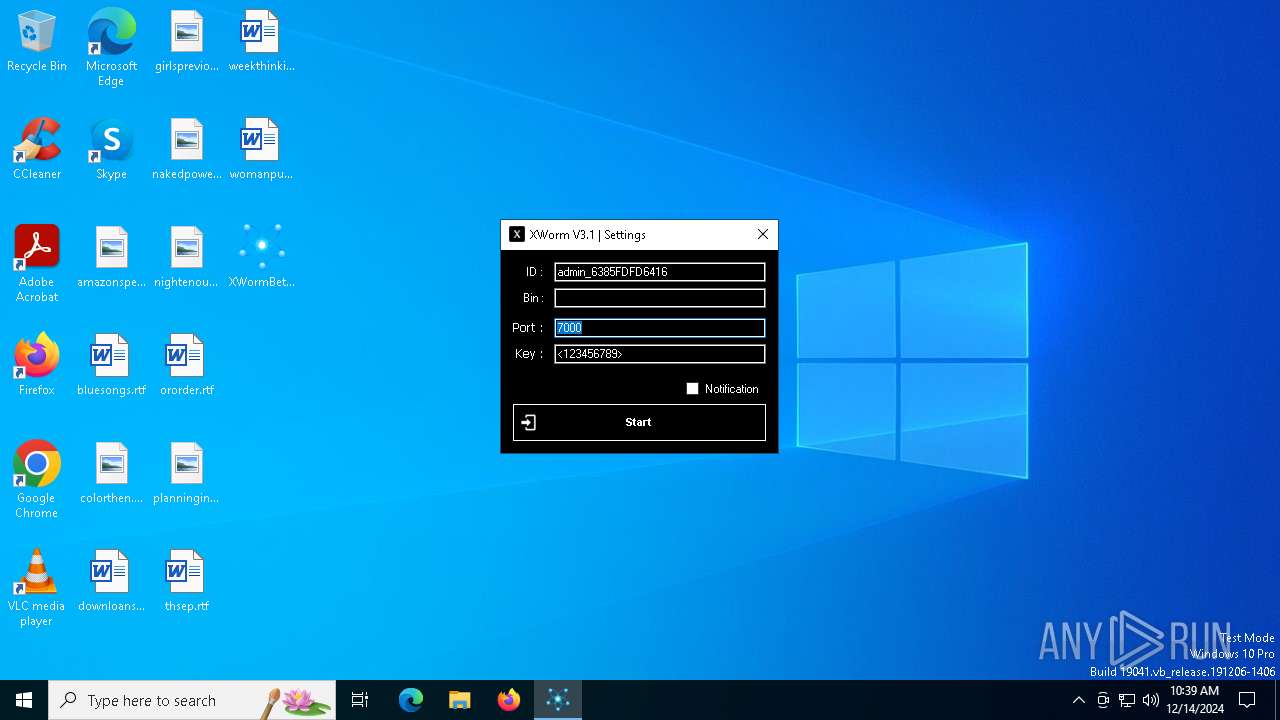Click the Start button in XWorm settings

tap(639, 422)
